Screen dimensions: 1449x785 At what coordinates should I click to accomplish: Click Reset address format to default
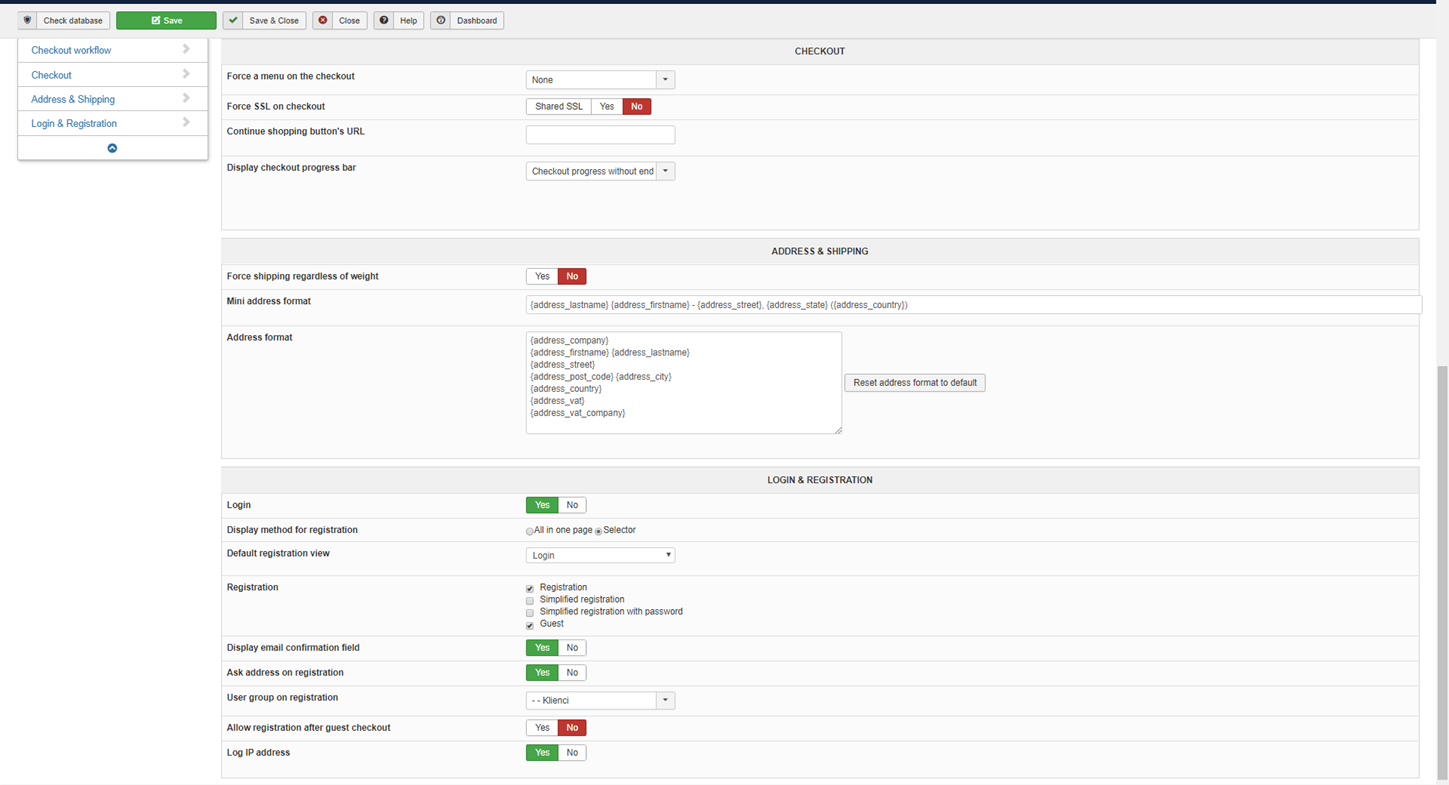click(x=915, y=383)
